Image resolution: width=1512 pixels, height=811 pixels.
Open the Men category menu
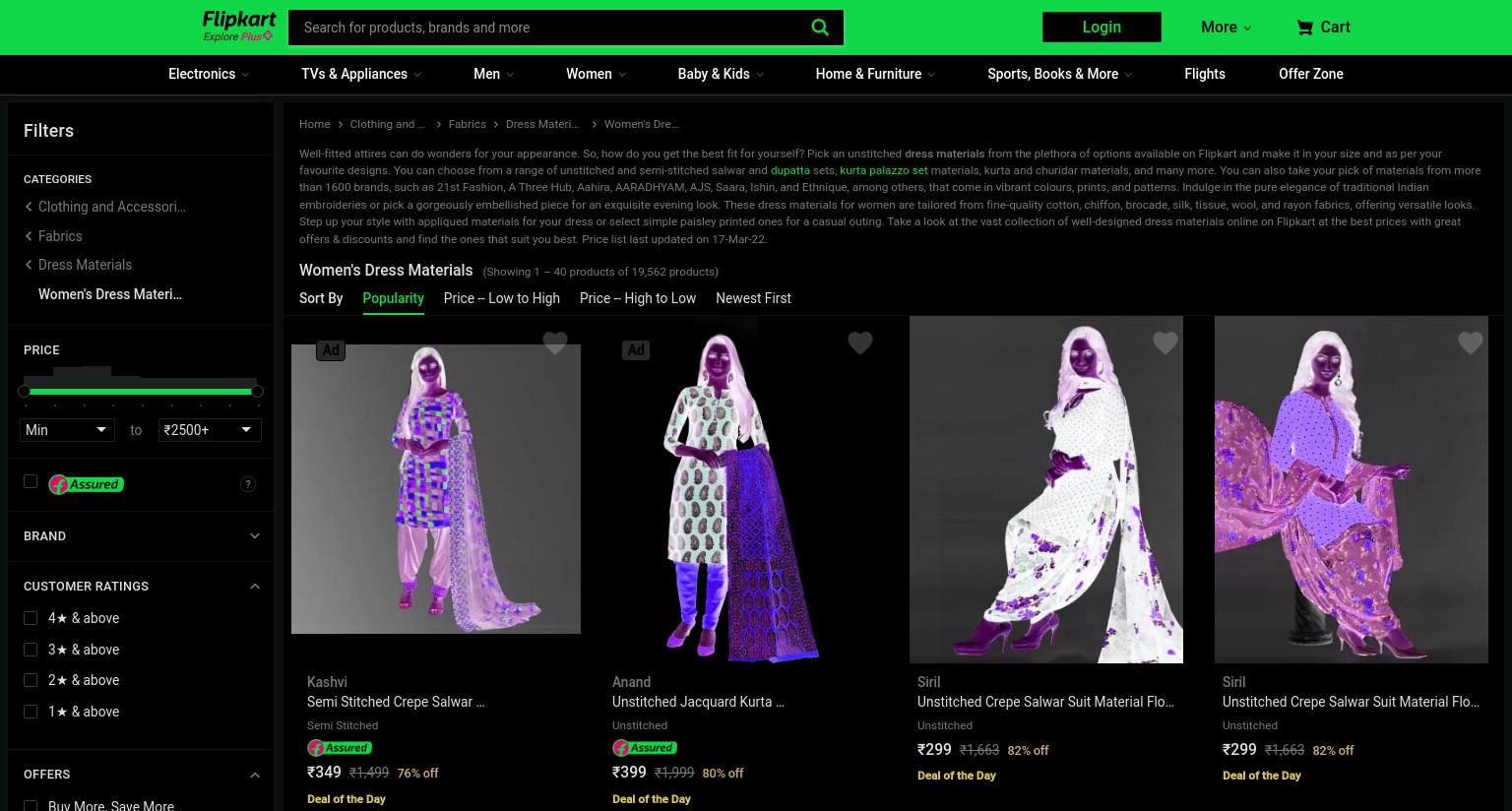[x=493, y=74]
